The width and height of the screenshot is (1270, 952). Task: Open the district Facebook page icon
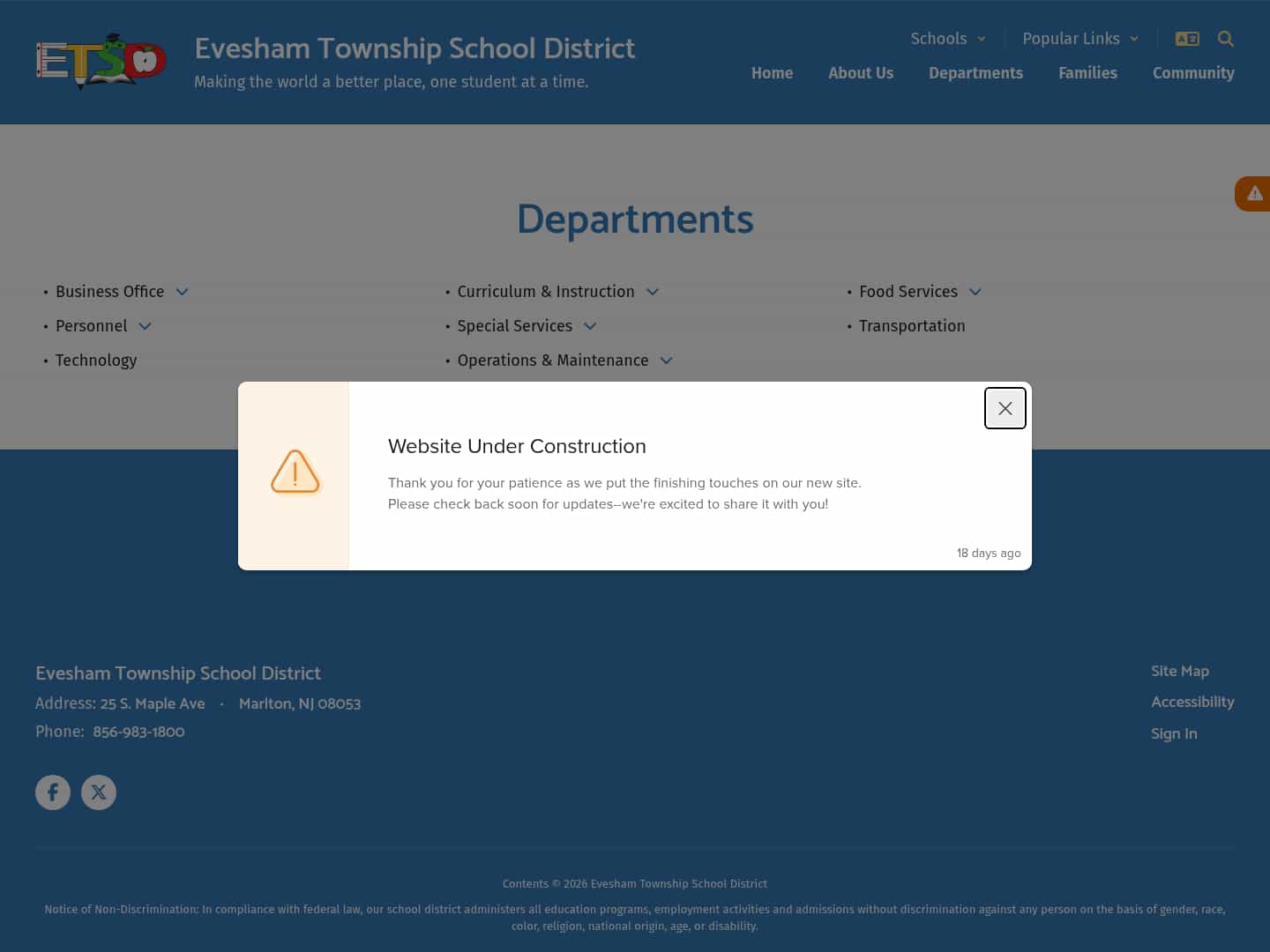tap(53, 792)
